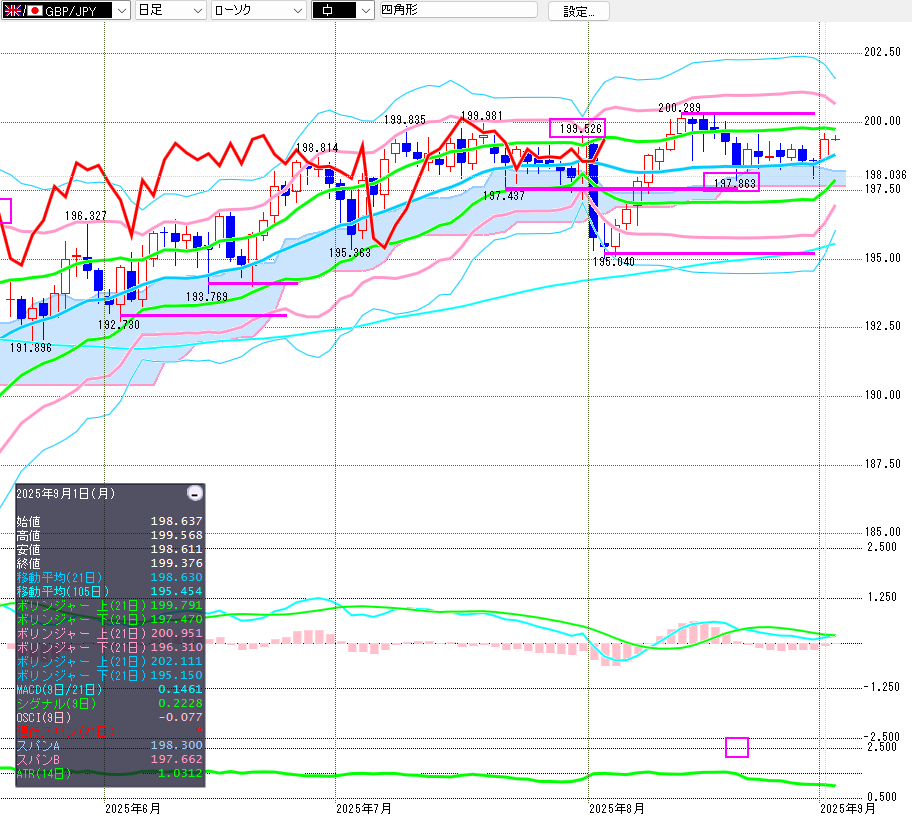
Task: Click the 移動平均(105日) row
Action: point(109,591)
